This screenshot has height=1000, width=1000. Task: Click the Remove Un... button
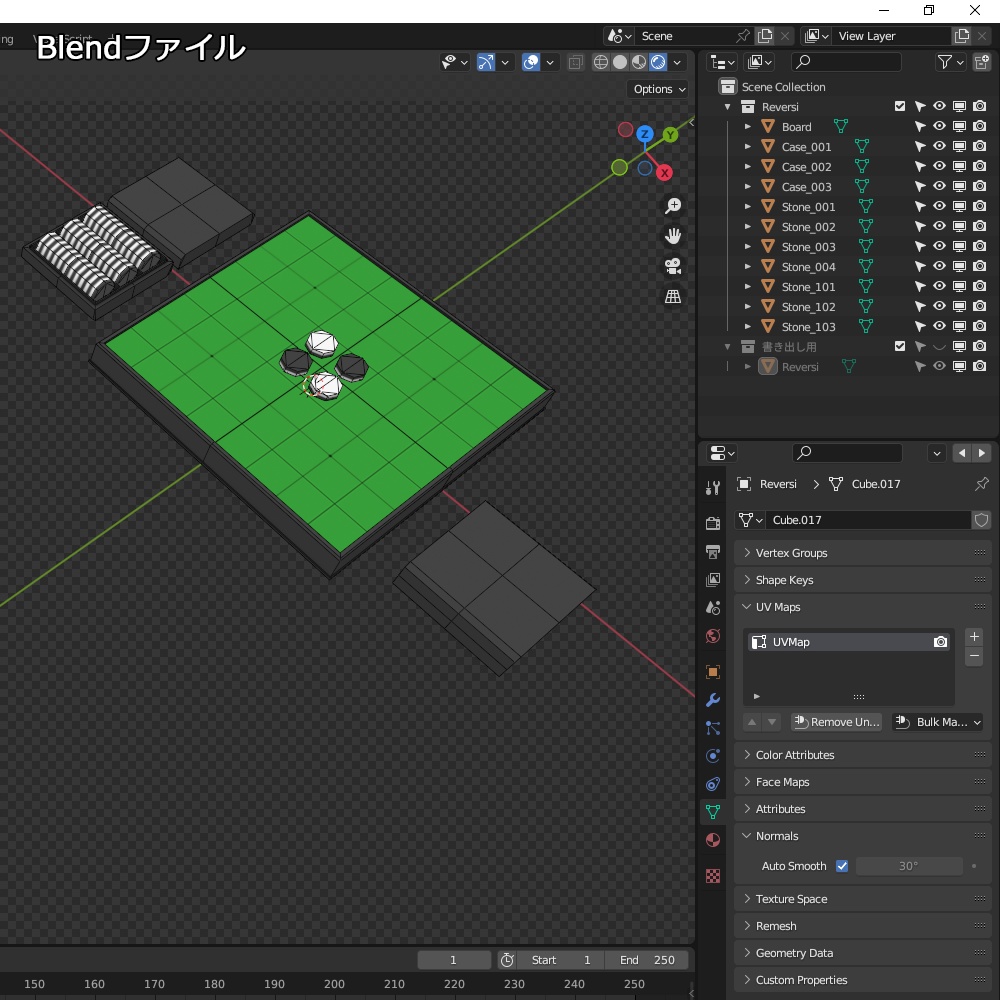tap(836, 722)
